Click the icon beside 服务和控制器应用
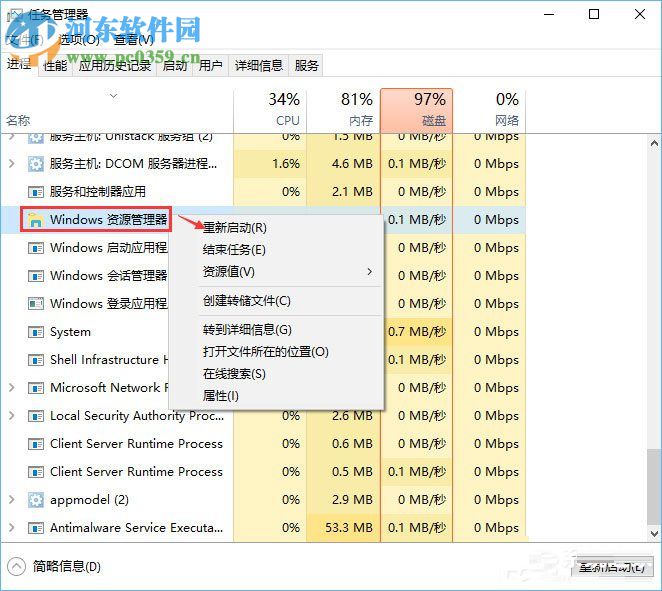The image size is (662, 591). click(x=35, y=192)
